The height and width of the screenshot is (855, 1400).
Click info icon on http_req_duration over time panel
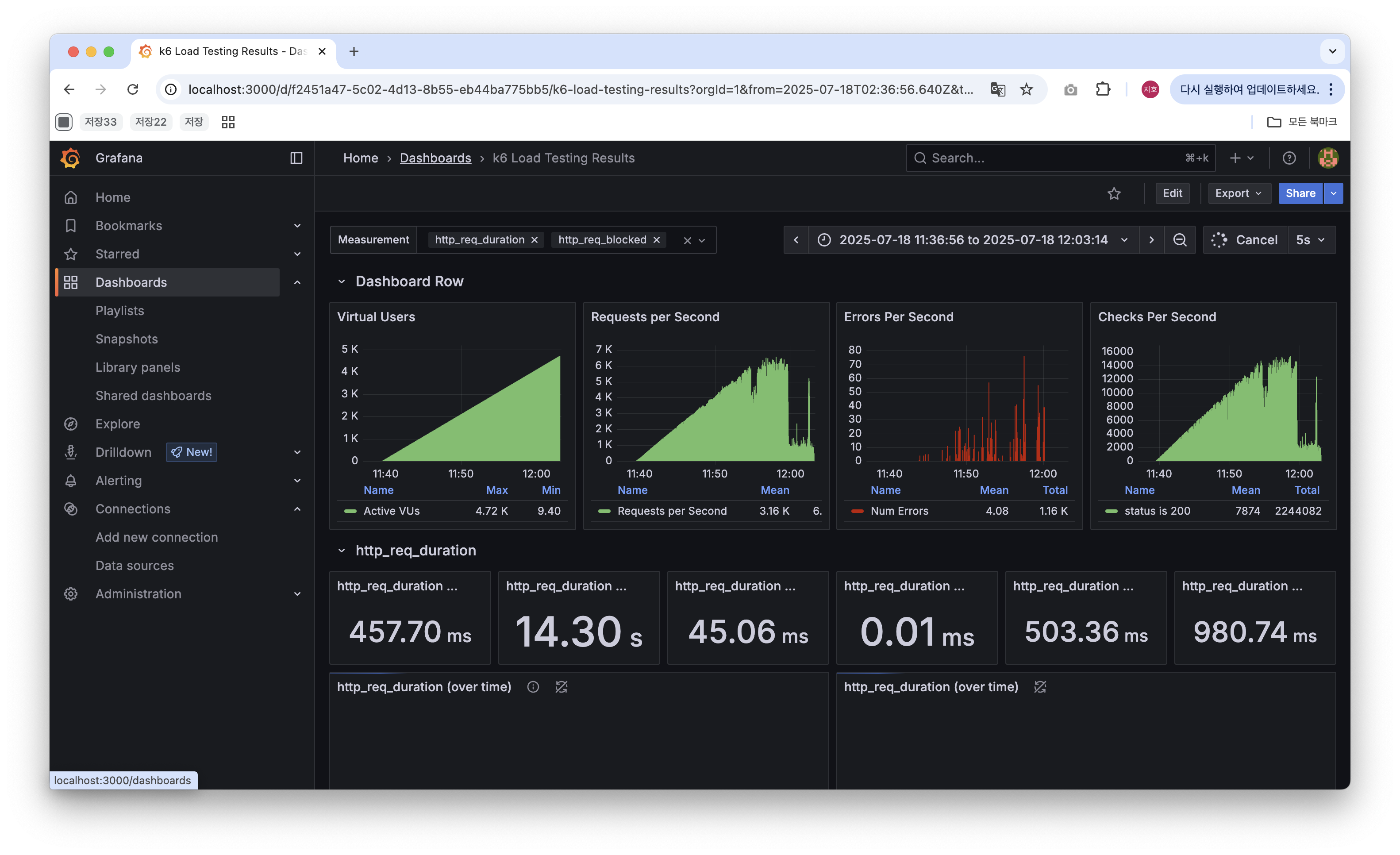coord(532,687)
